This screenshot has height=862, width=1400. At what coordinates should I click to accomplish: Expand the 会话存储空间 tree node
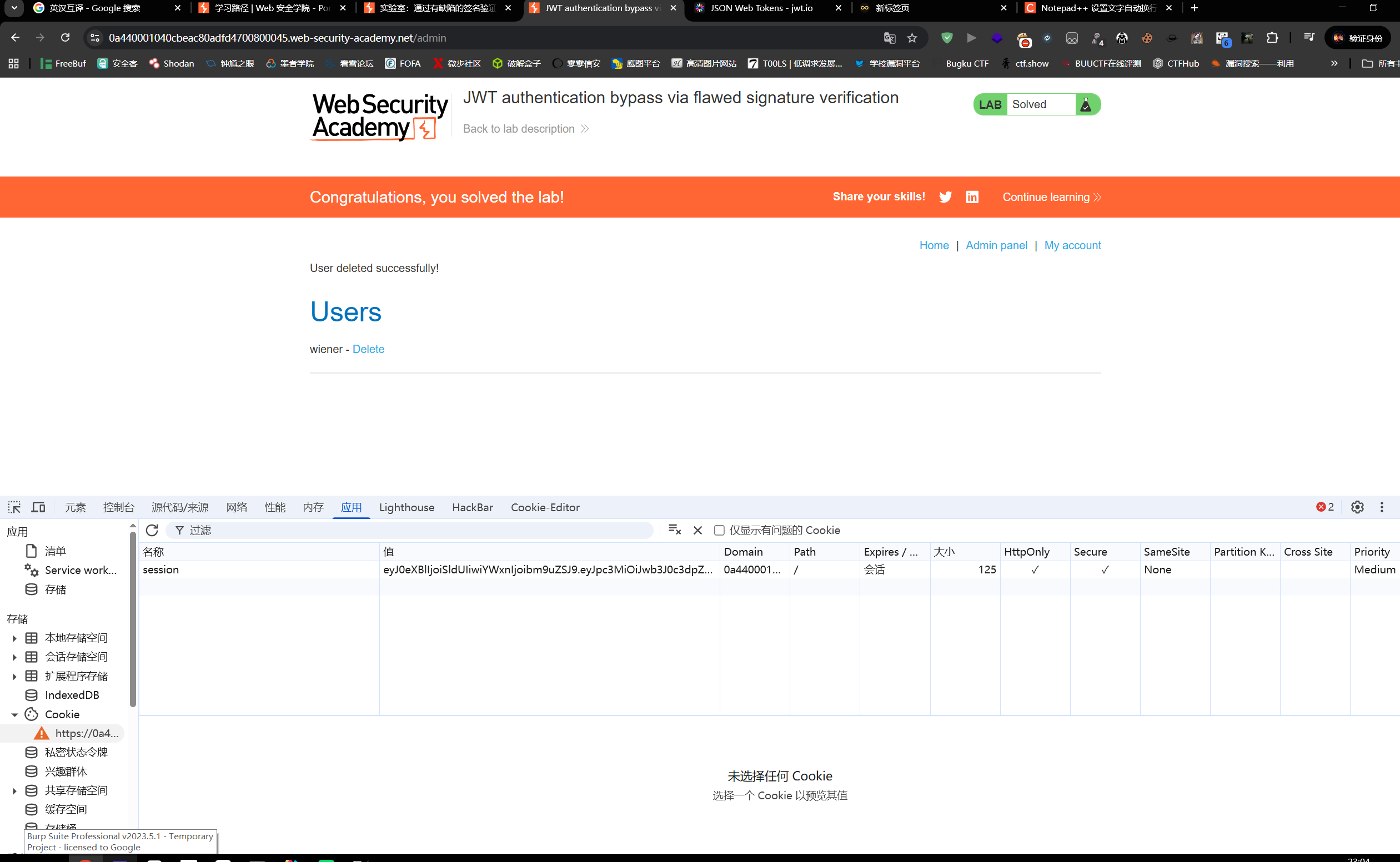14,657
